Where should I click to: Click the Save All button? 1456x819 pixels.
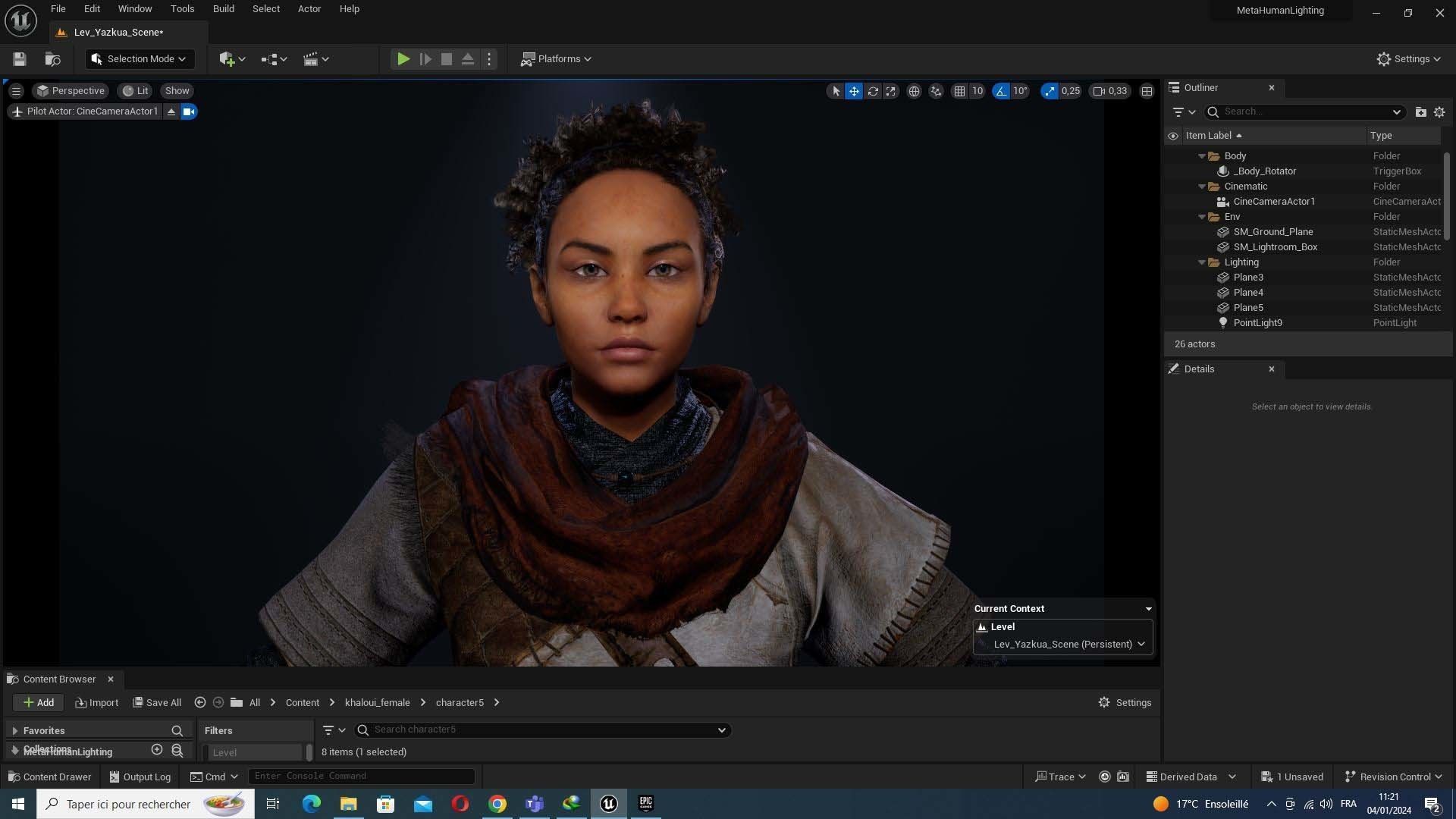click(157, 703)
